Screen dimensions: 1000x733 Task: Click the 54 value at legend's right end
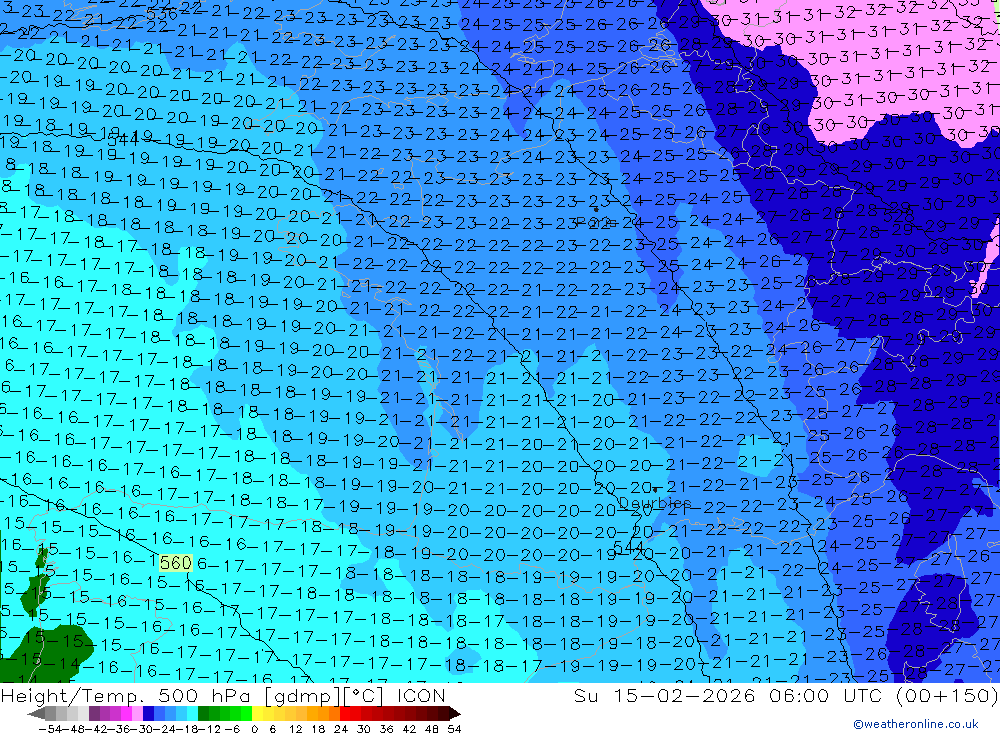point(454,729)
